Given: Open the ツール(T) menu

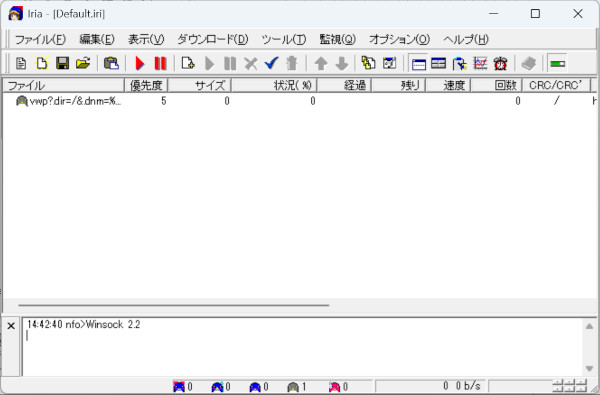Looking at the screenshot, I should pos(284,39).
